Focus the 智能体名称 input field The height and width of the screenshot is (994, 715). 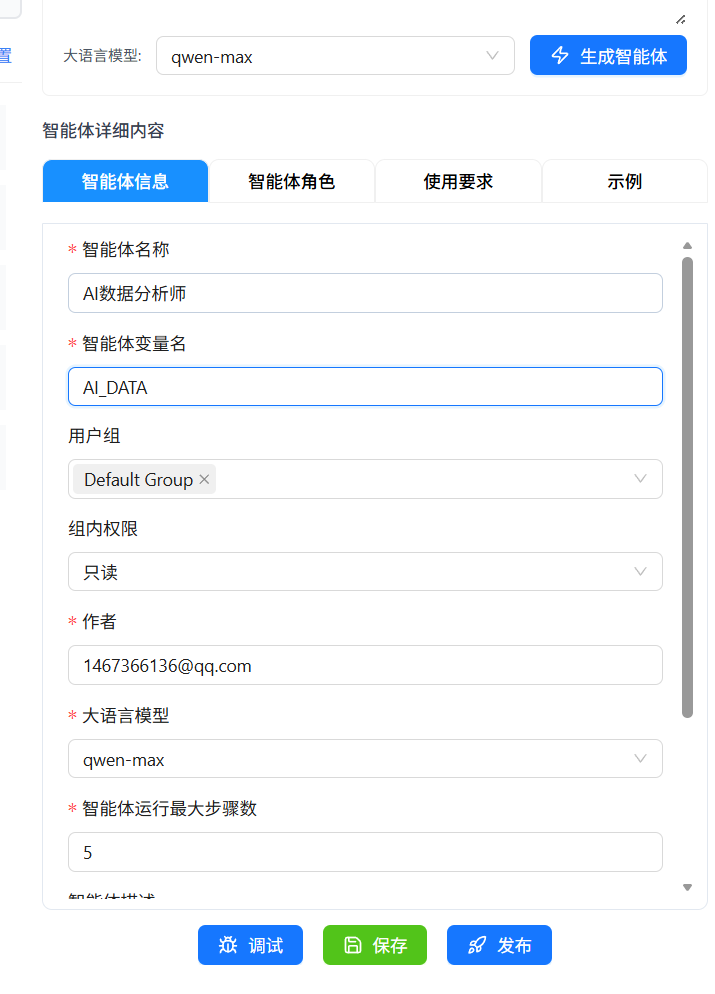pyautogui.click(x=365, y=293)
